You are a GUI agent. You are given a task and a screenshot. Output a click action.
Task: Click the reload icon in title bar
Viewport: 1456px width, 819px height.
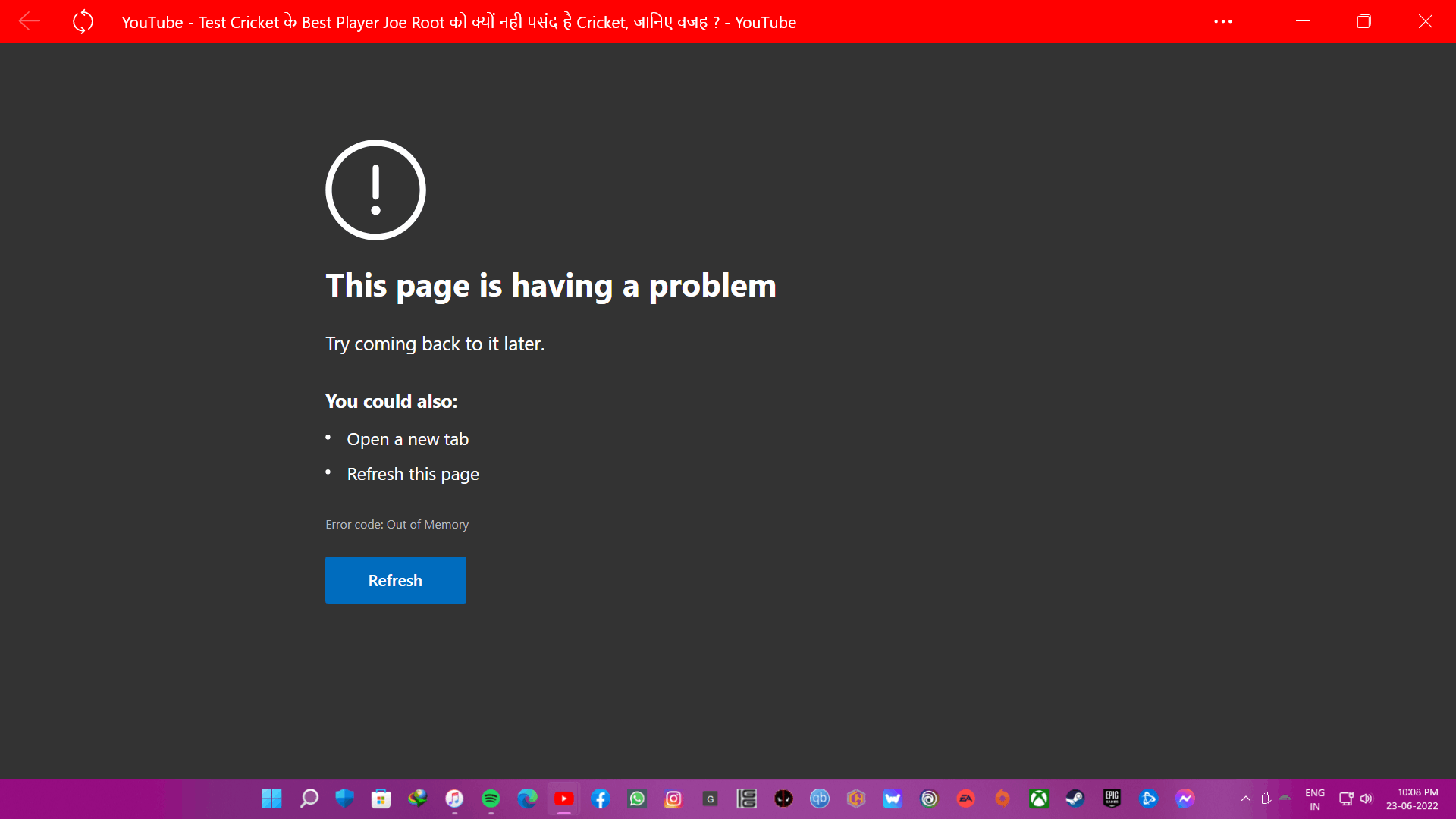[x=83, y=21]
